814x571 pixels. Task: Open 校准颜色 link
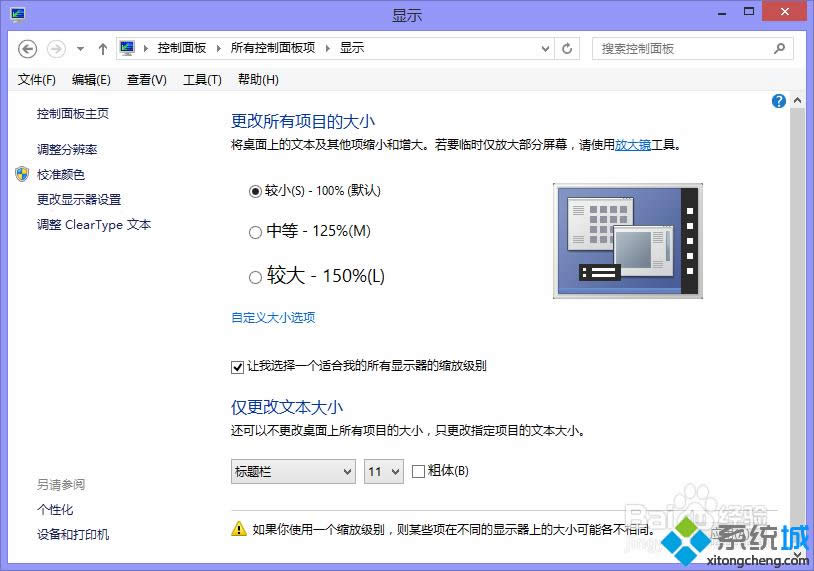61,174
